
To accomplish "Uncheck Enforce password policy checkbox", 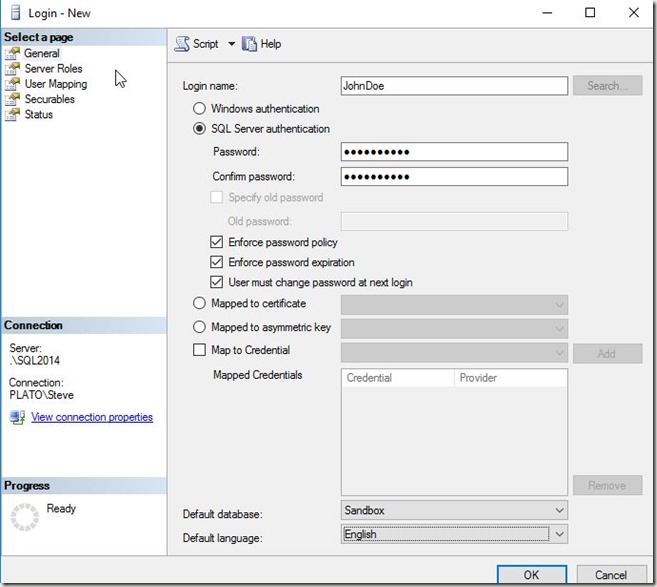I will [217, 242].
